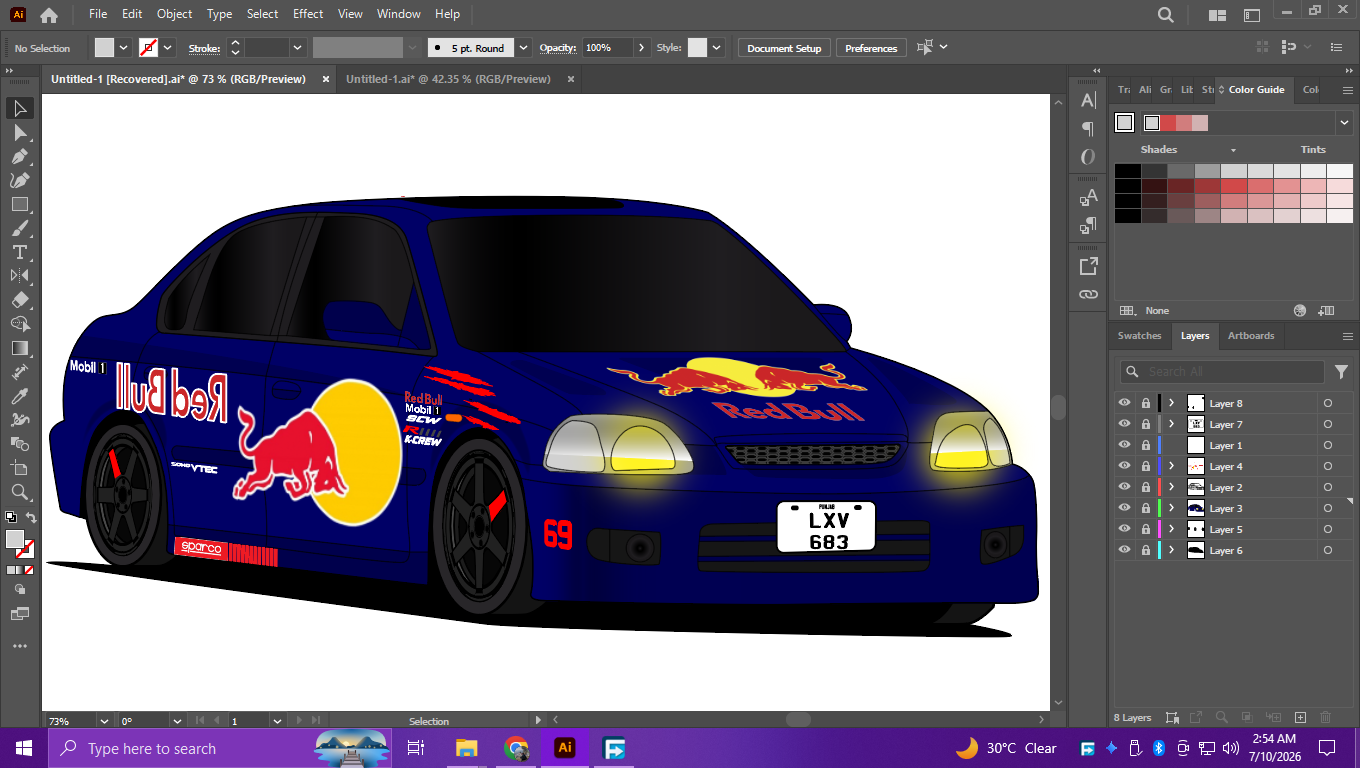Select the Selection tool arrow

click(19, 108)
